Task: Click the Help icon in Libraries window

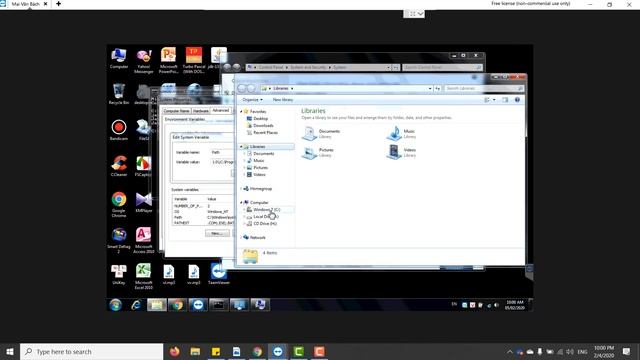Action: pyautogui.click(x=517, y=100)
